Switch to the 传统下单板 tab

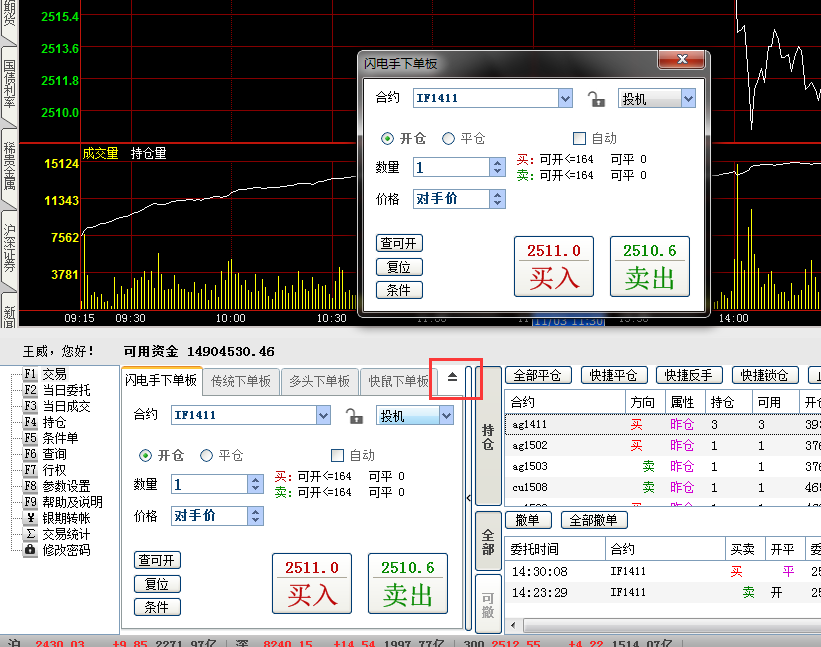tap(241, 381)
